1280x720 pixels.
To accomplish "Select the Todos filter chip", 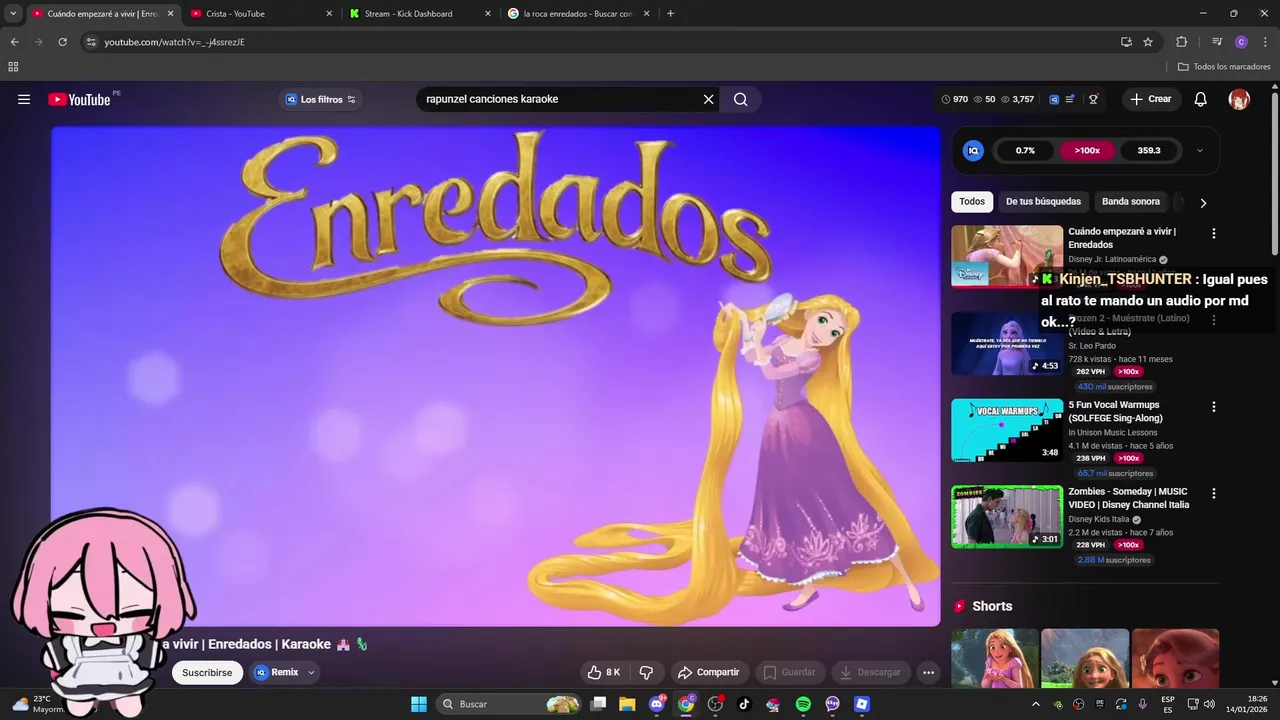I will click(x=972, y=202).
